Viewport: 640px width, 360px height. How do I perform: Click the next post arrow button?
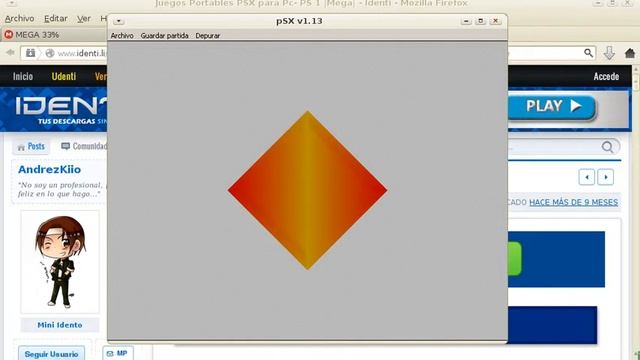tap(606, 177)
